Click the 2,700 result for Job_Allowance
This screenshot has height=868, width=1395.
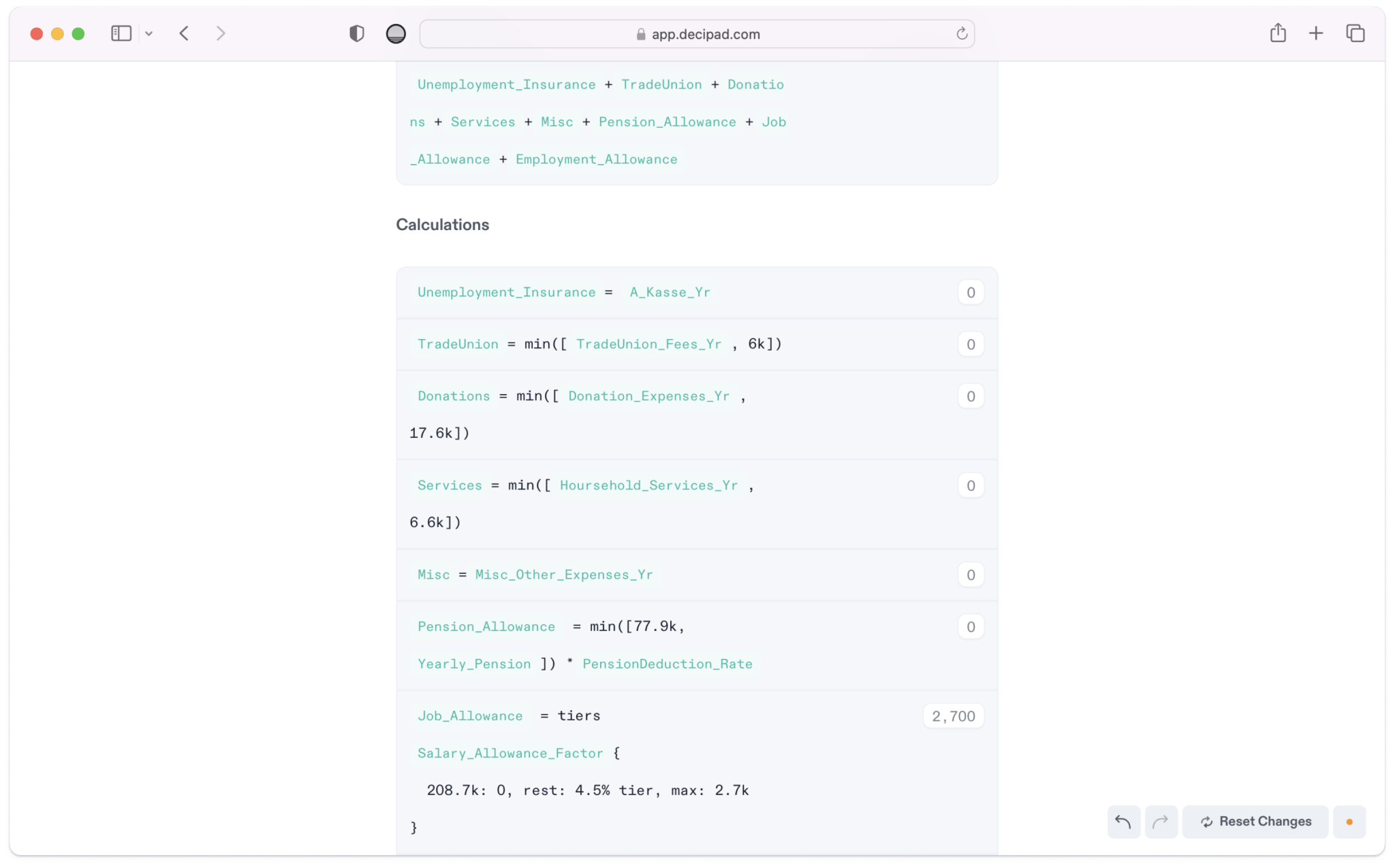point(954,716)
